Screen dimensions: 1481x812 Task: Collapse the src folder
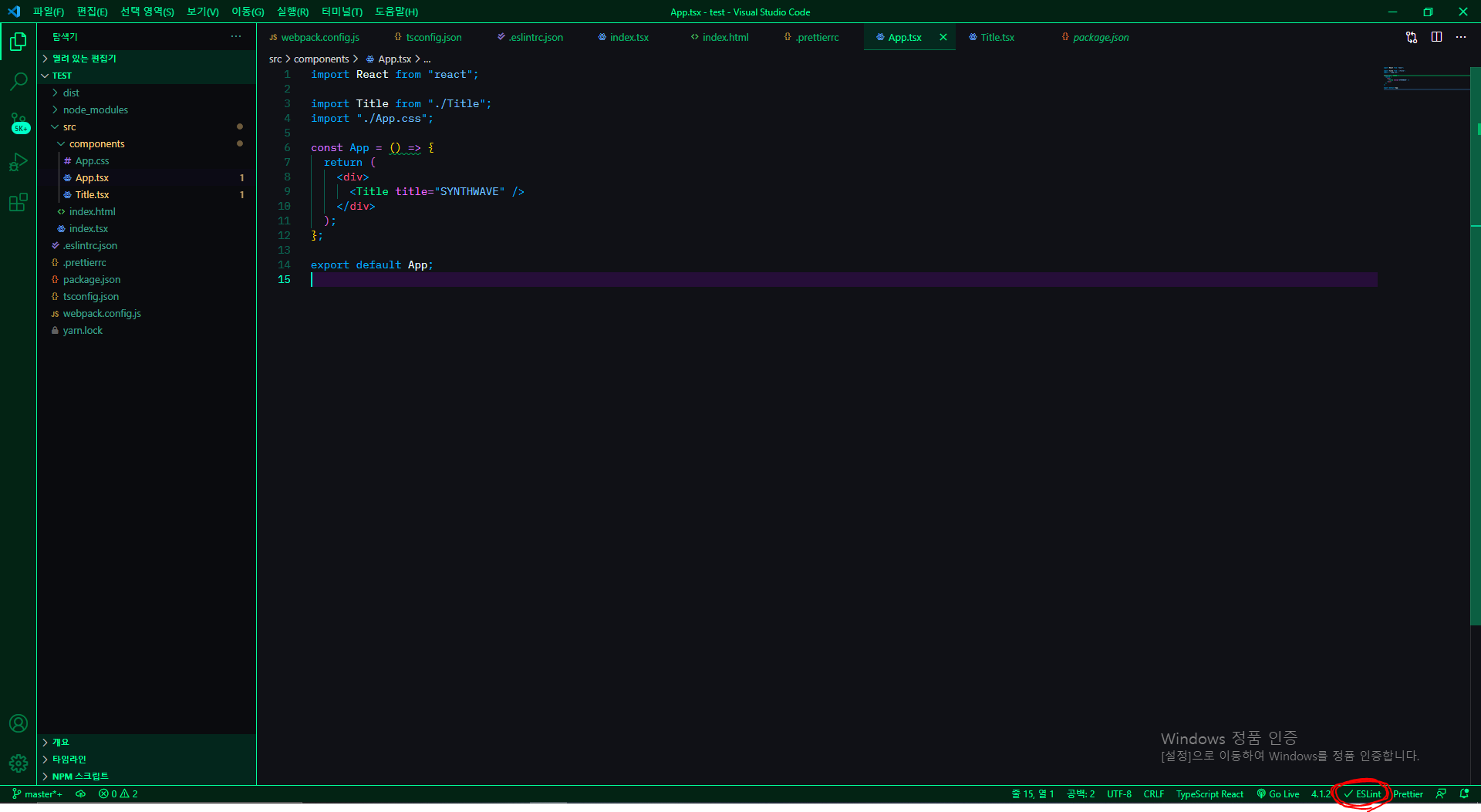pyautogui.click(x=147, y=126)
